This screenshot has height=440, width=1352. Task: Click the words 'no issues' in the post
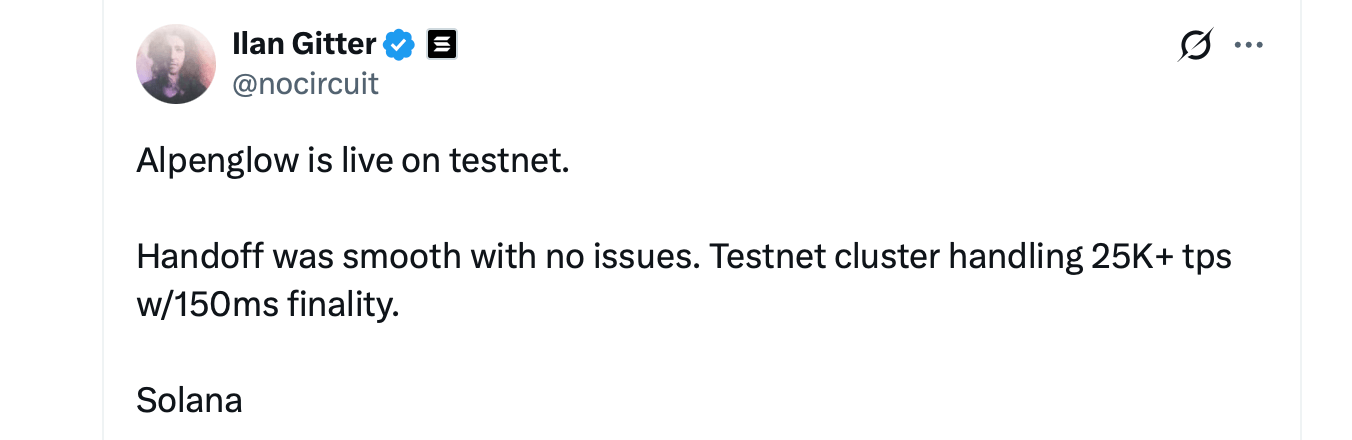pos(623,258)
